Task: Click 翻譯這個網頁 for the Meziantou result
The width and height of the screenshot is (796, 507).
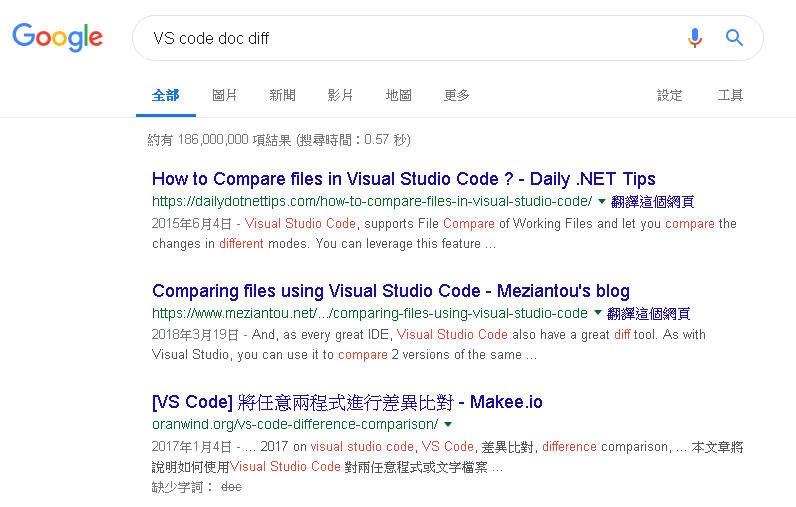Action: (648, 314)
